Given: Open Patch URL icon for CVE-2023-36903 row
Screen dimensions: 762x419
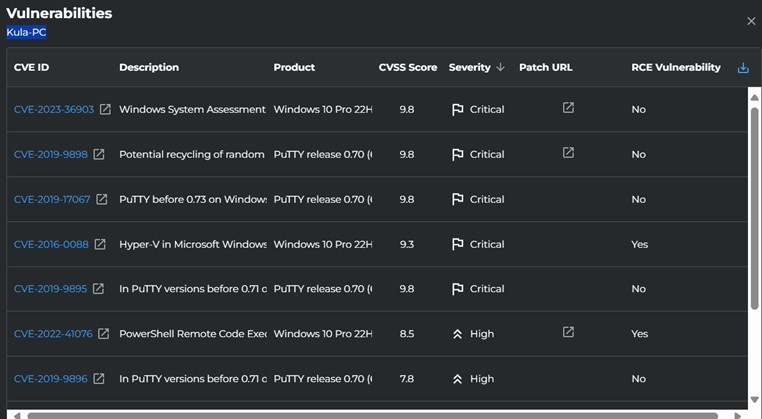Looking at the screenshot, I should (x=568, y=108).
